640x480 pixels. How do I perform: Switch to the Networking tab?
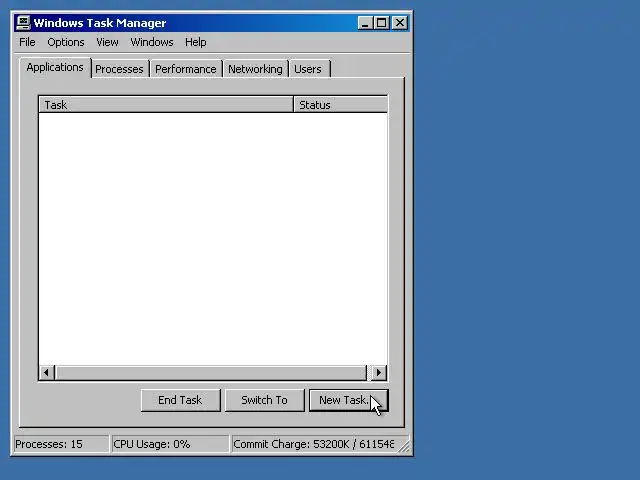[255, 69]
